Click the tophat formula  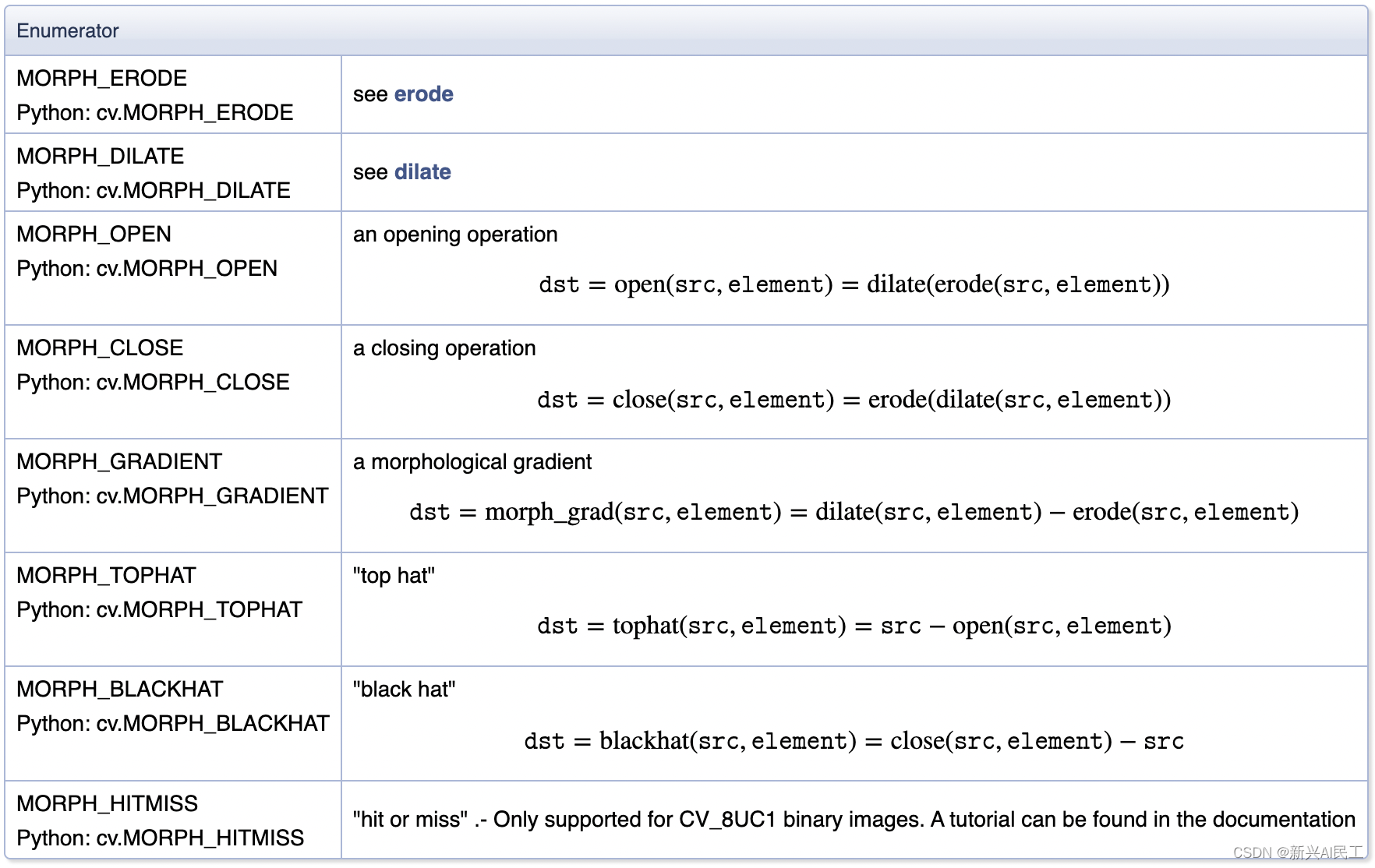click(854, 626)
